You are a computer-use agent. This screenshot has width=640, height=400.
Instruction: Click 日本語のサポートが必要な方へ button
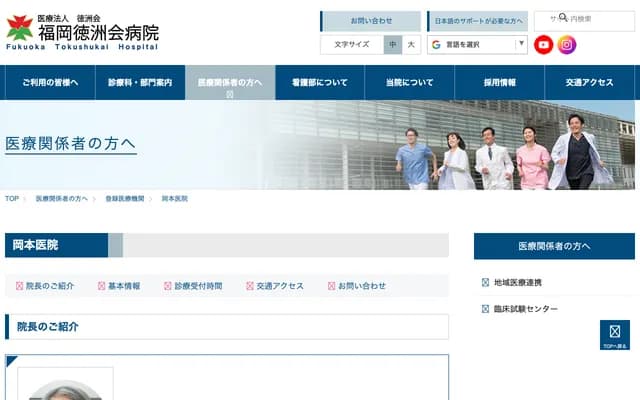pos(478,21)
